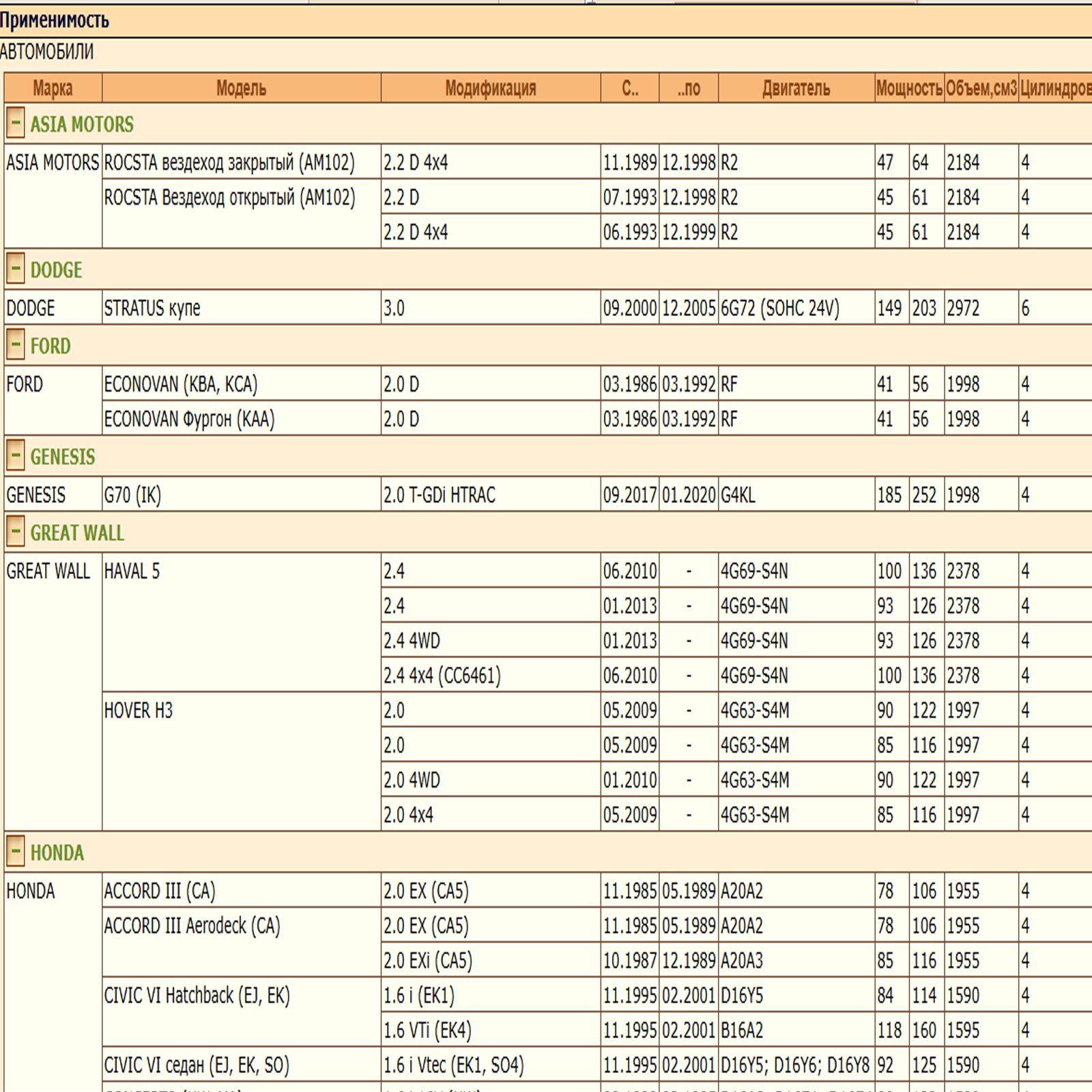The height and width of the screenshot is (1092, 1092).
Task: Collapse the FORD group
Action: 15,345
